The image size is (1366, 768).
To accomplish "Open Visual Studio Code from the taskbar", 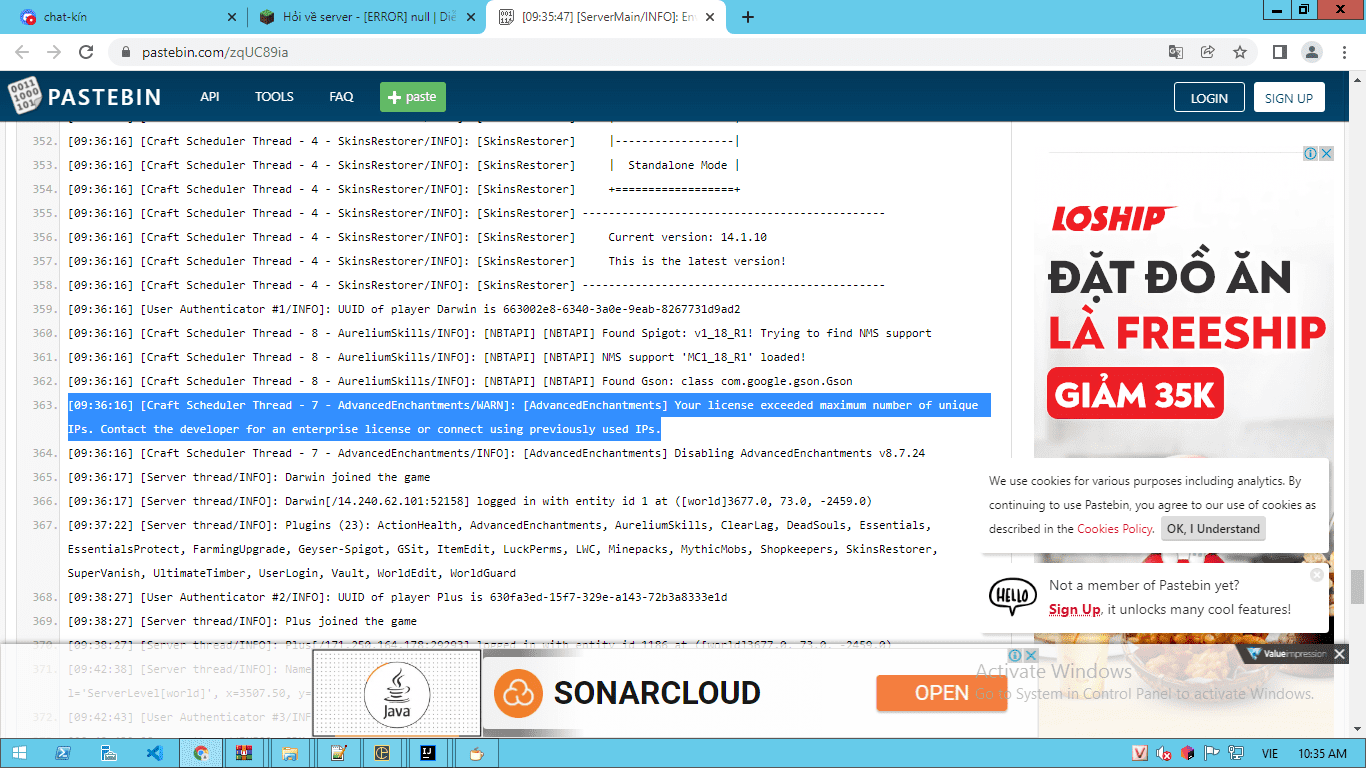I will pos(154,753).
